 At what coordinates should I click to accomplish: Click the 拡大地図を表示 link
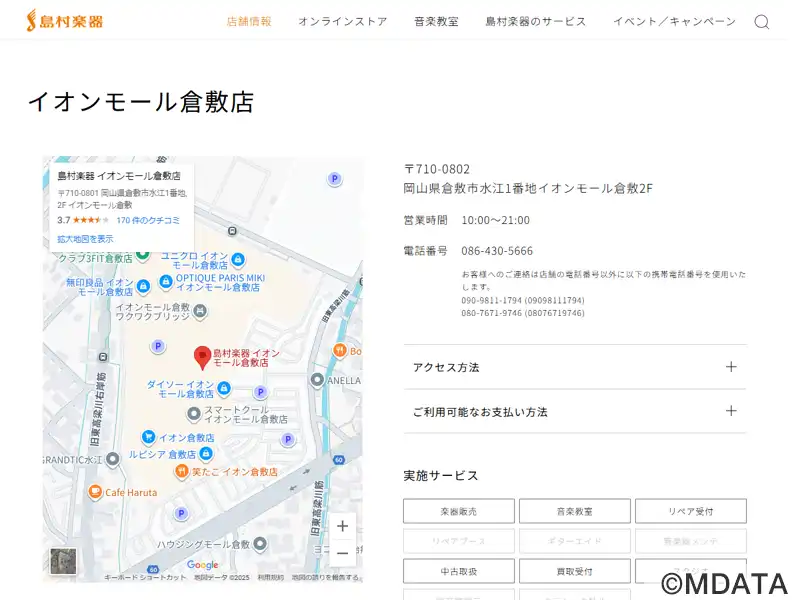pos(85,239)
